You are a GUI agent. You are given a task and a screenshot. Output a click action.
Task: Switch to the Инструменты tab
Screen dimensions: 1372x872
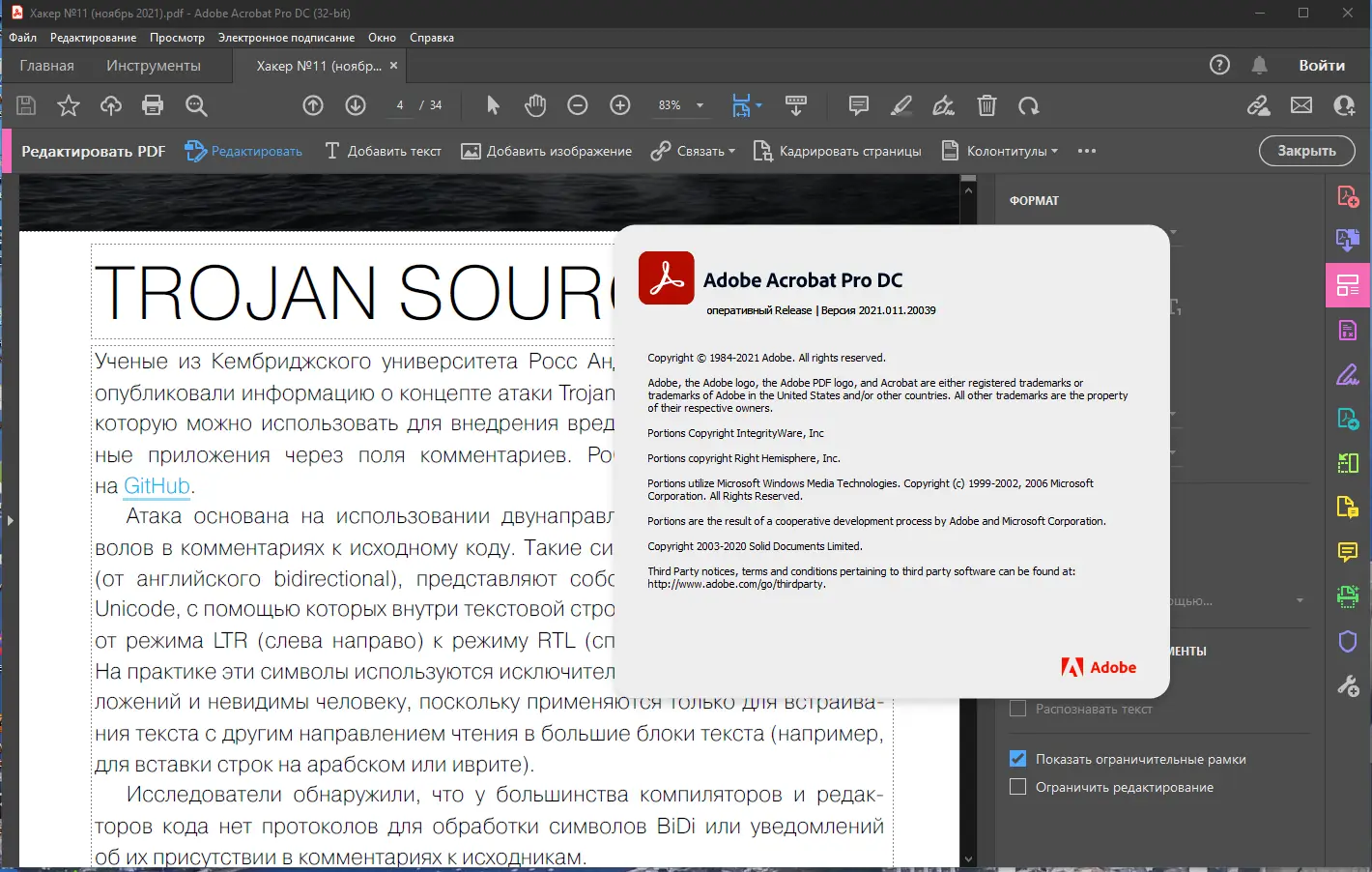tap(153, 65)
